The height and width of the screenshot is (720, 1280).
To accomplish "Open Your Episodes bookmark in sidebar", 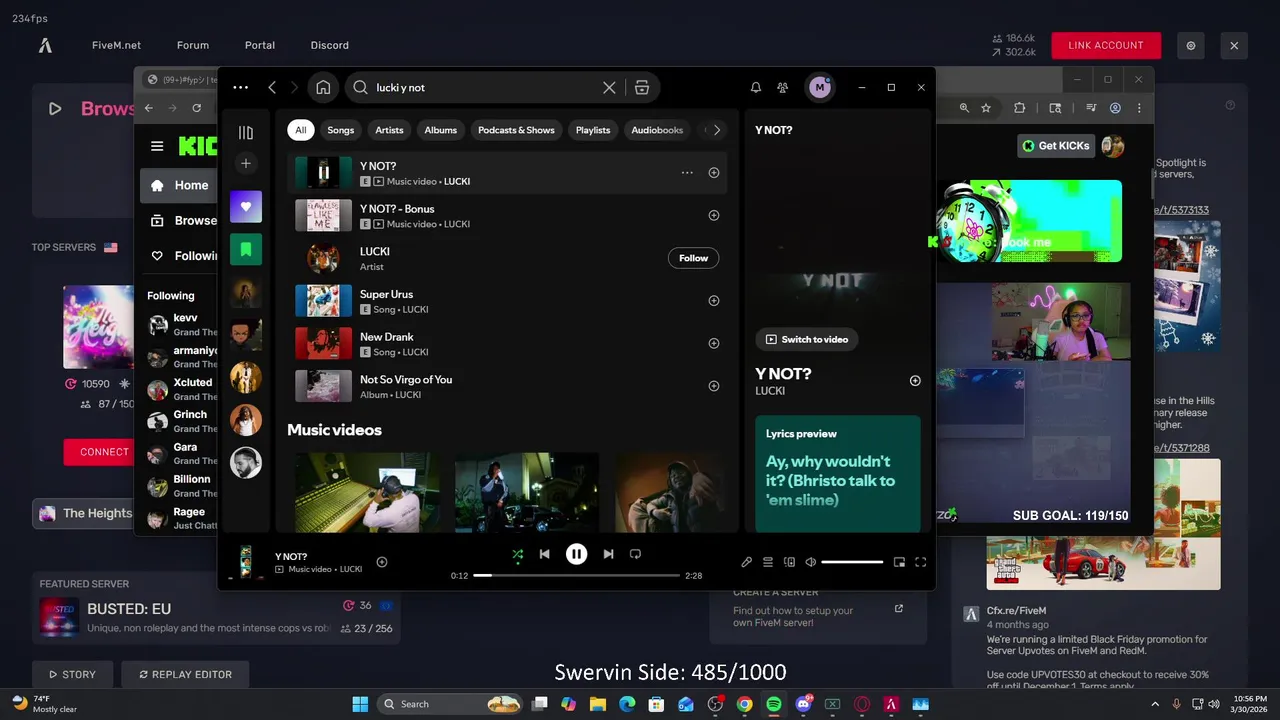I will (246, 249).
